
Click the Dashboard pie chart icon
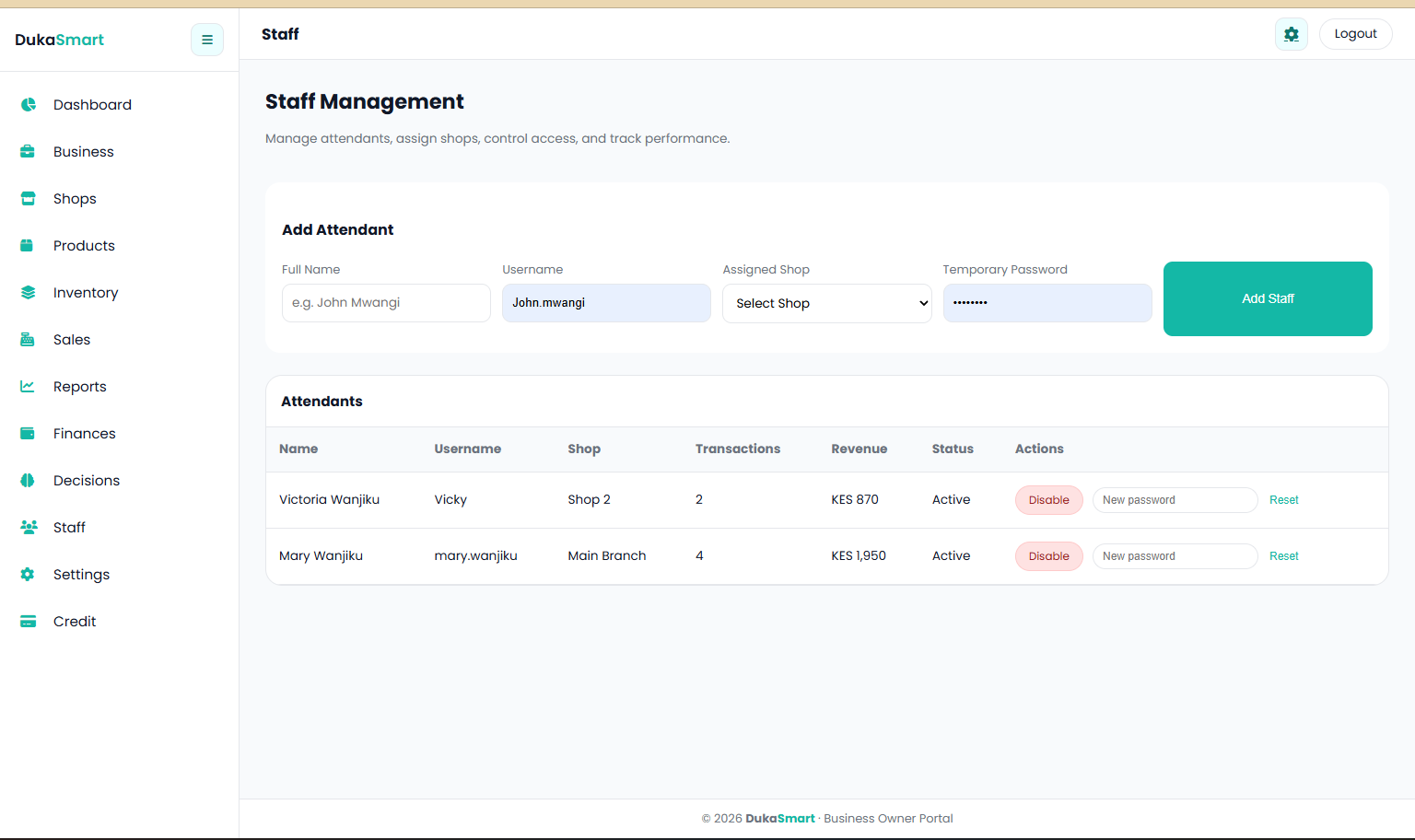click(x=29, y=105)
